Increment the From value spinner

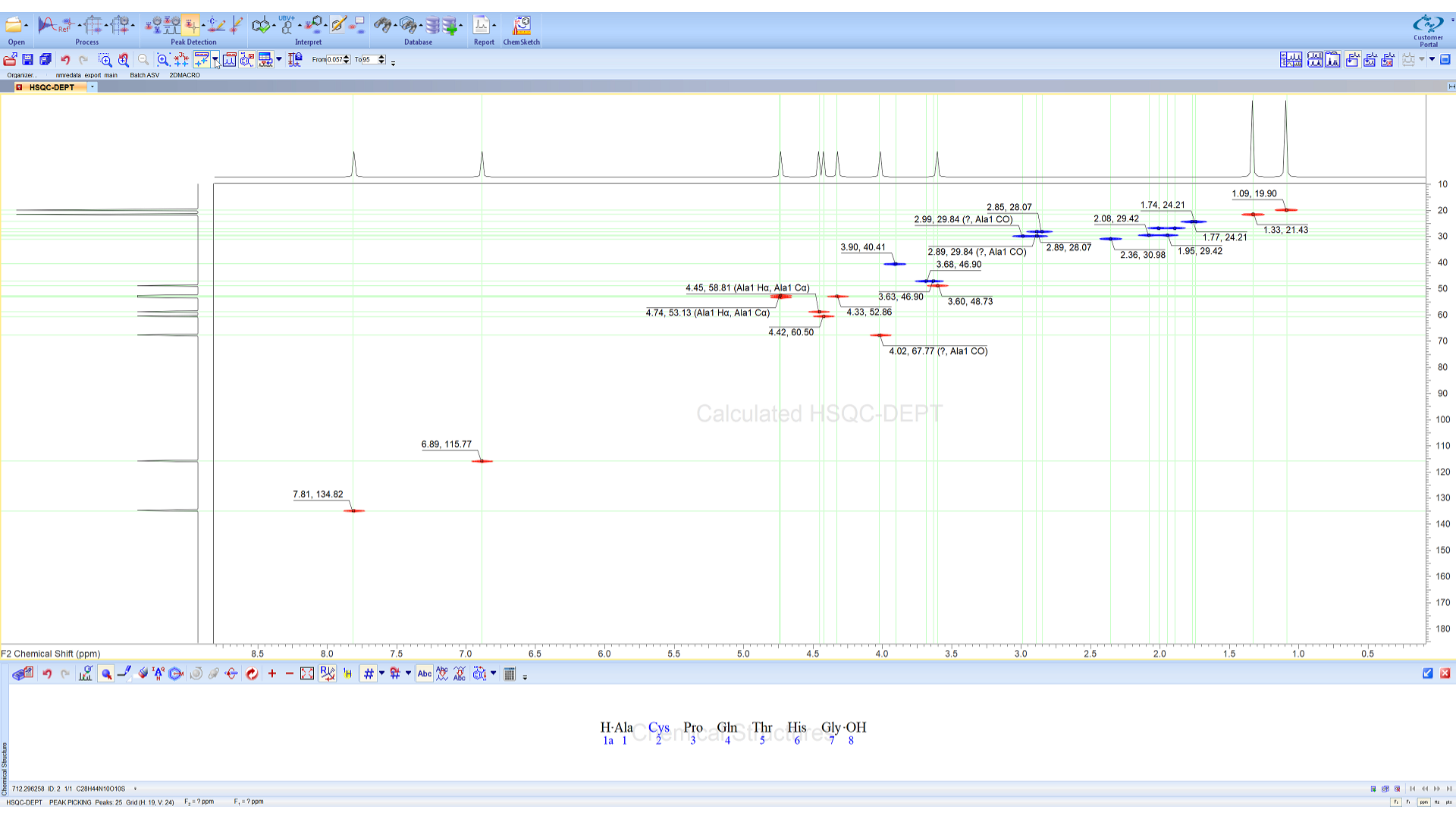[x=347, y=57]
